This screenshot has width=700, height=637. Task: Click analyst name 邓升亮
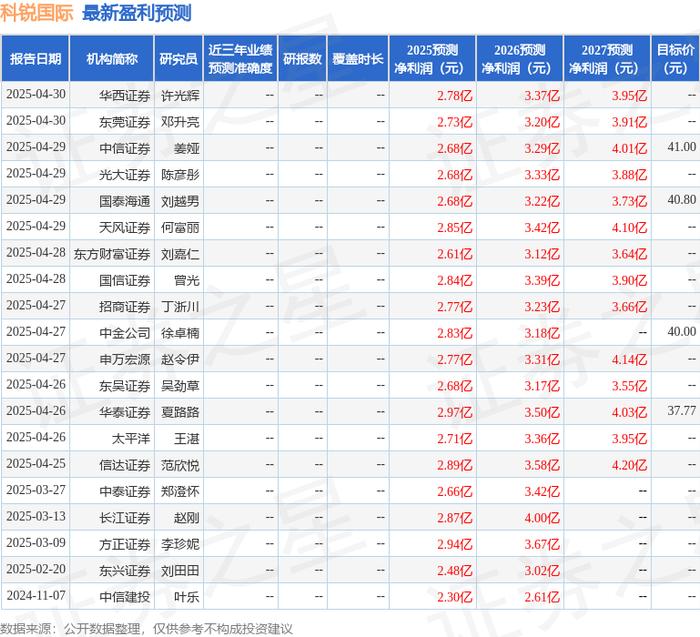[180, 122]
